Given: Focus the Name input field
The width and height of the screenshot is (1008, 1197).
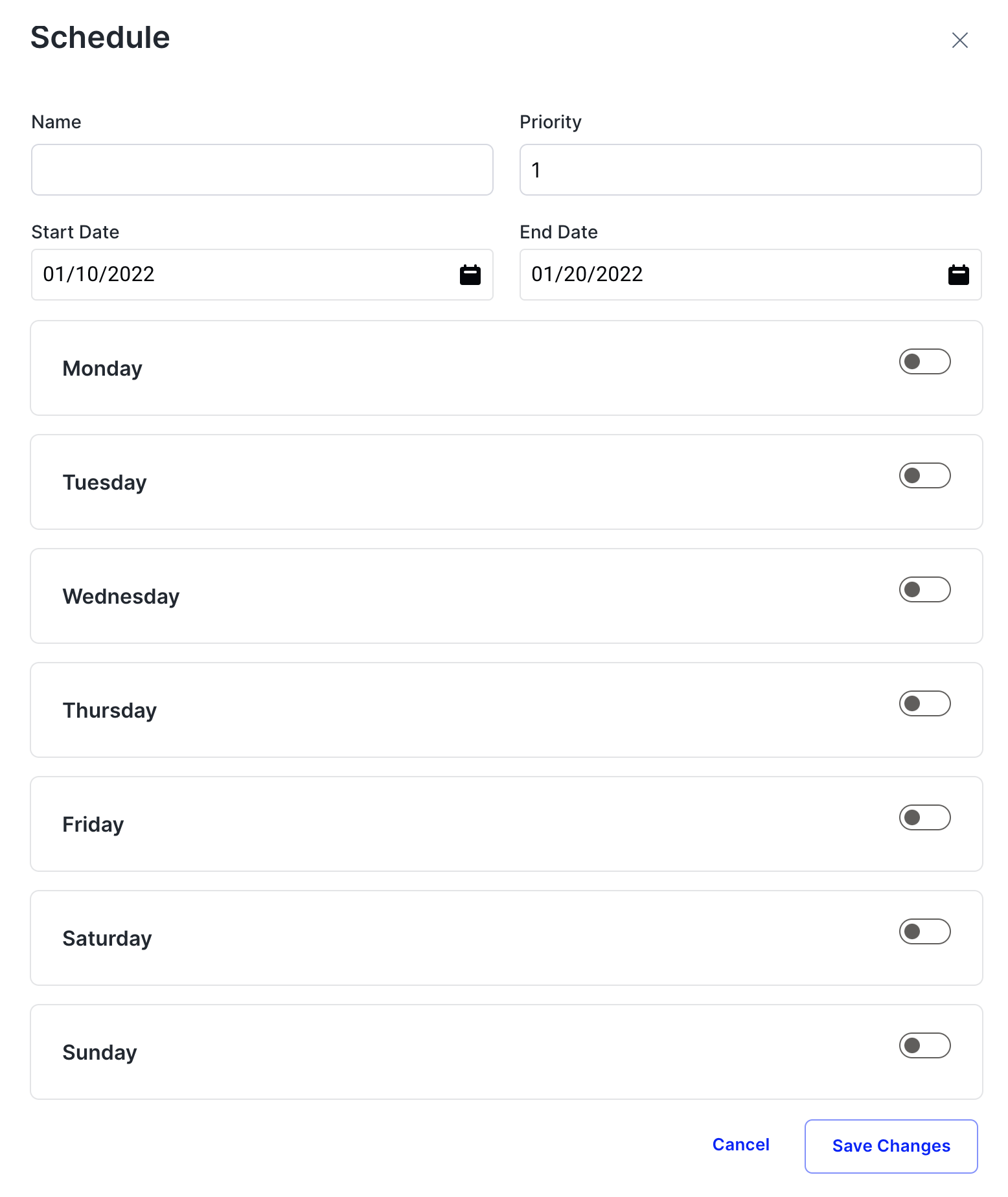Looking at the screenshot, I should click(262, 170).
